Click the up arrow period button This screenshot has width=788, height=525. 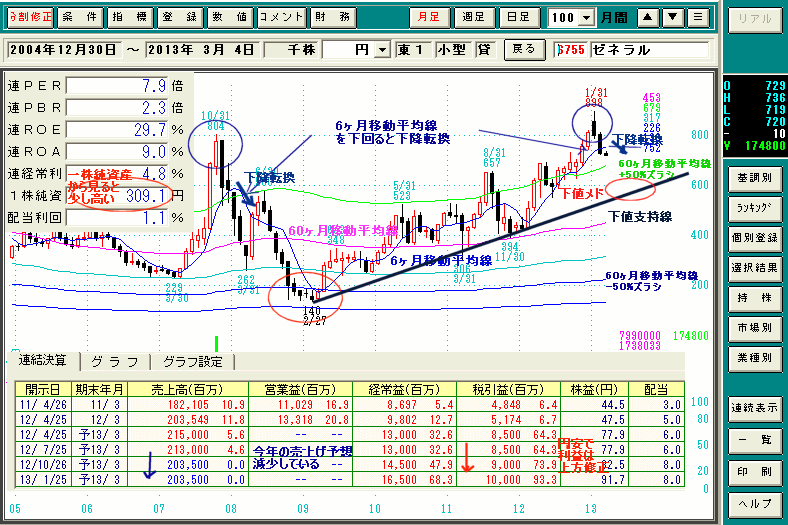coord(648,18)
